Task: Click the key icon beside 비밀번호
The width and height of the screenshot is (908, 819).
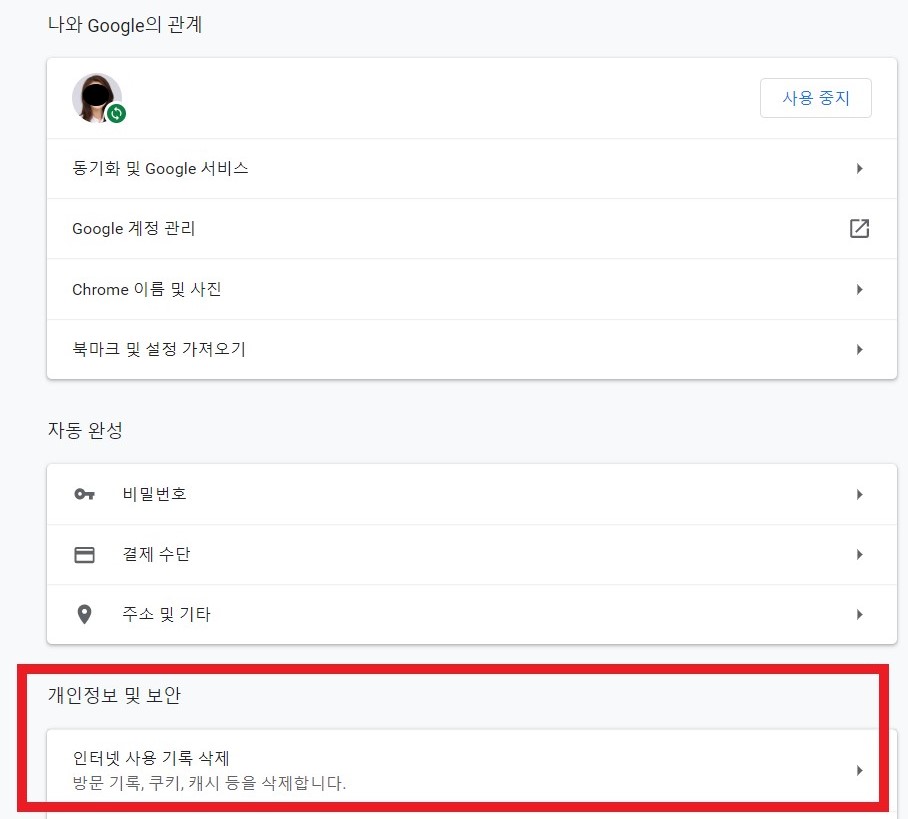Action: tap(85, 494)
